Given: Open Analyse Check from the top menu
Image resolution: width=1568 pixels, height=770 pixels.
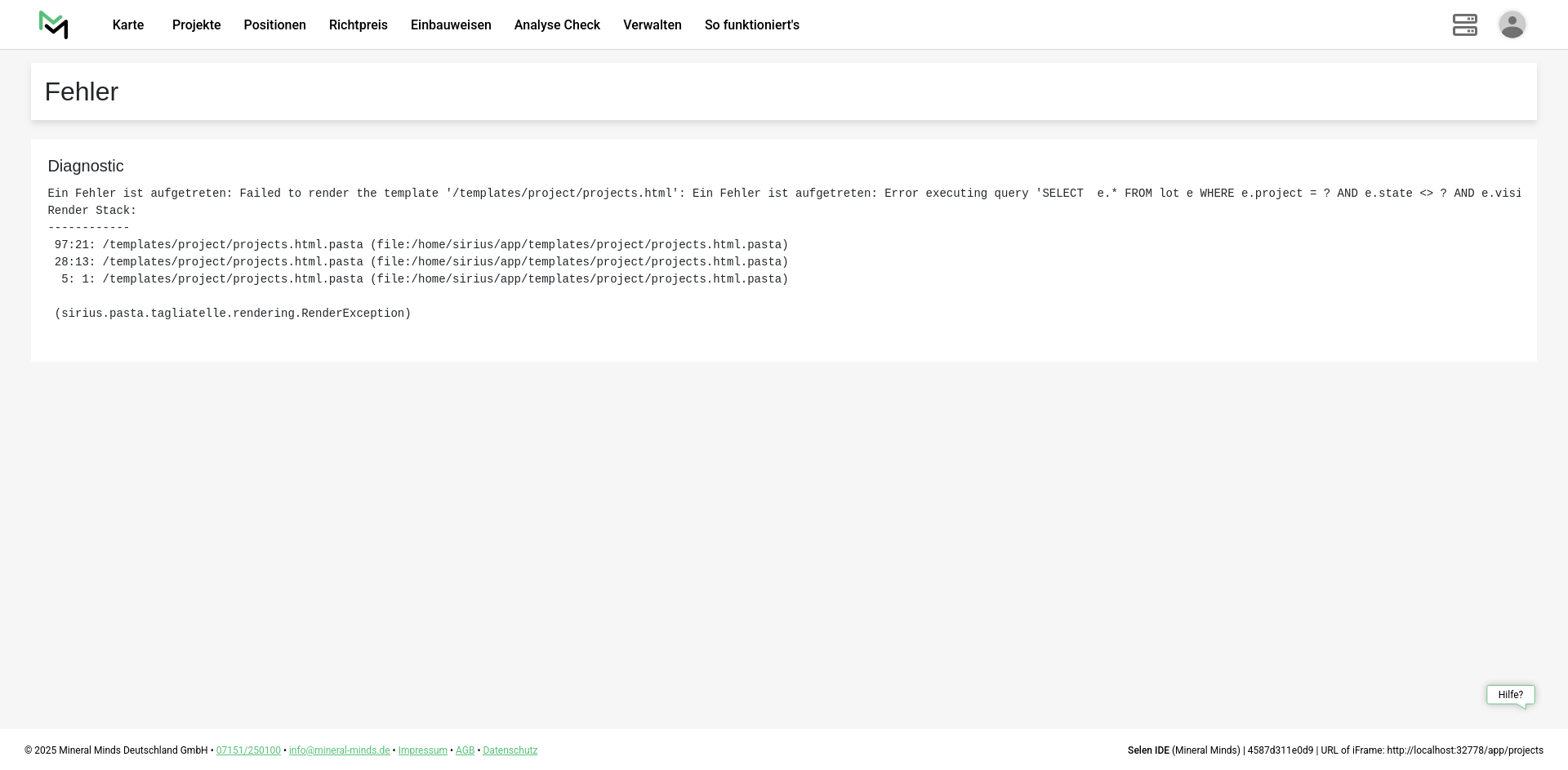Looking at the screenshot, I should coord(557,25).
